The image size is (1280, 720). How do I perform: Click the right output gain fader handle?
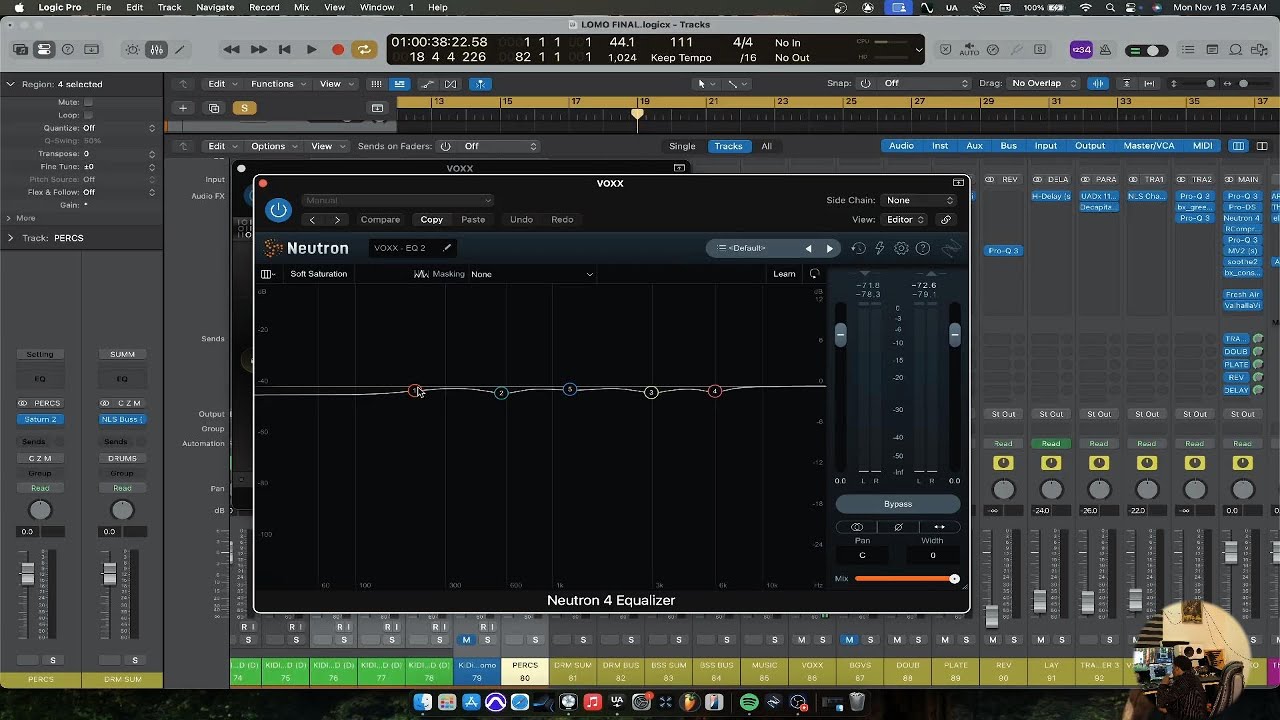click(955, 336)
